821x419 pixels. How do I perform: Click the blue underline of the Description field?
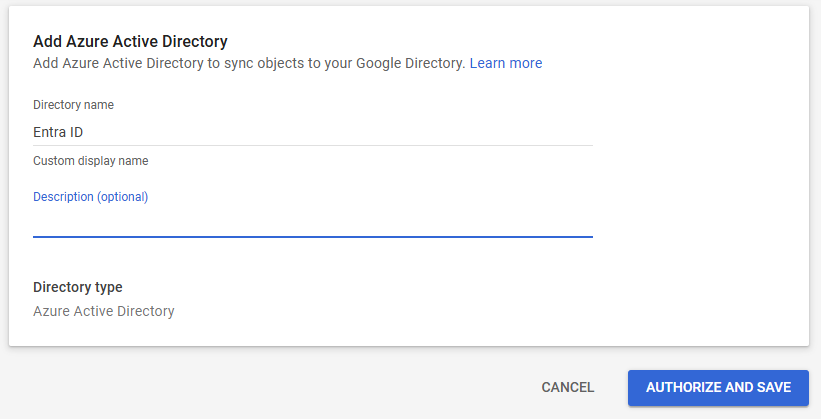312,237
